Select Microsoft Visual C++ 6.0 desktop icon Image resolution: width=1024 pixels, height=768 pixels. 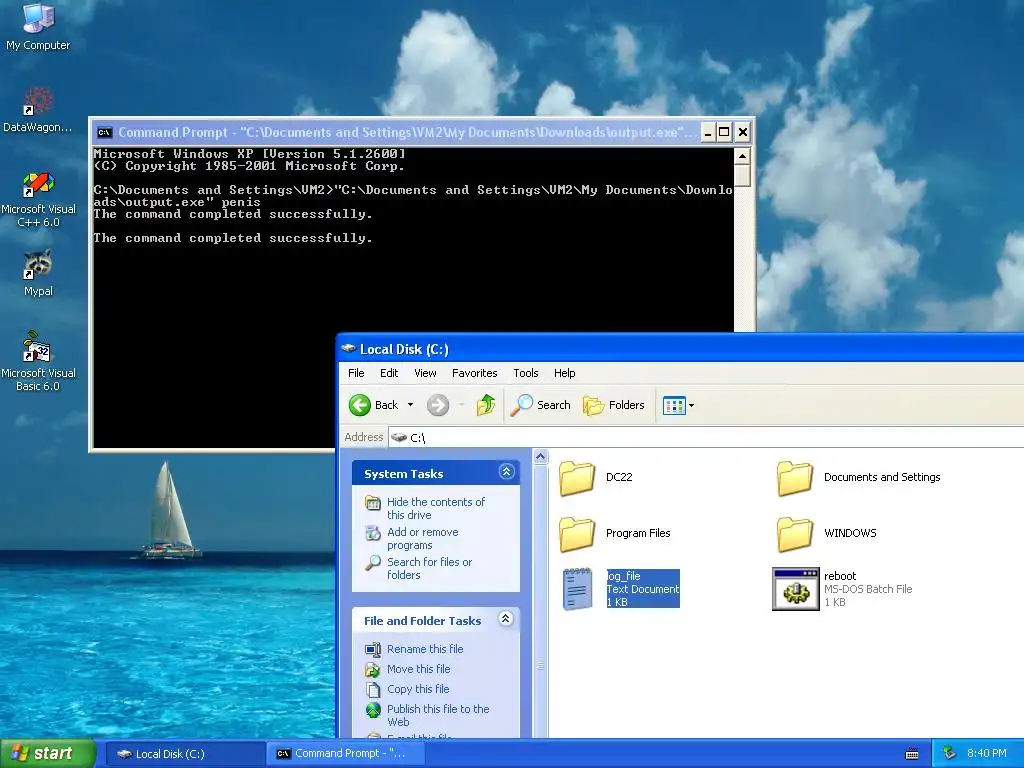[x=38, y=199]
